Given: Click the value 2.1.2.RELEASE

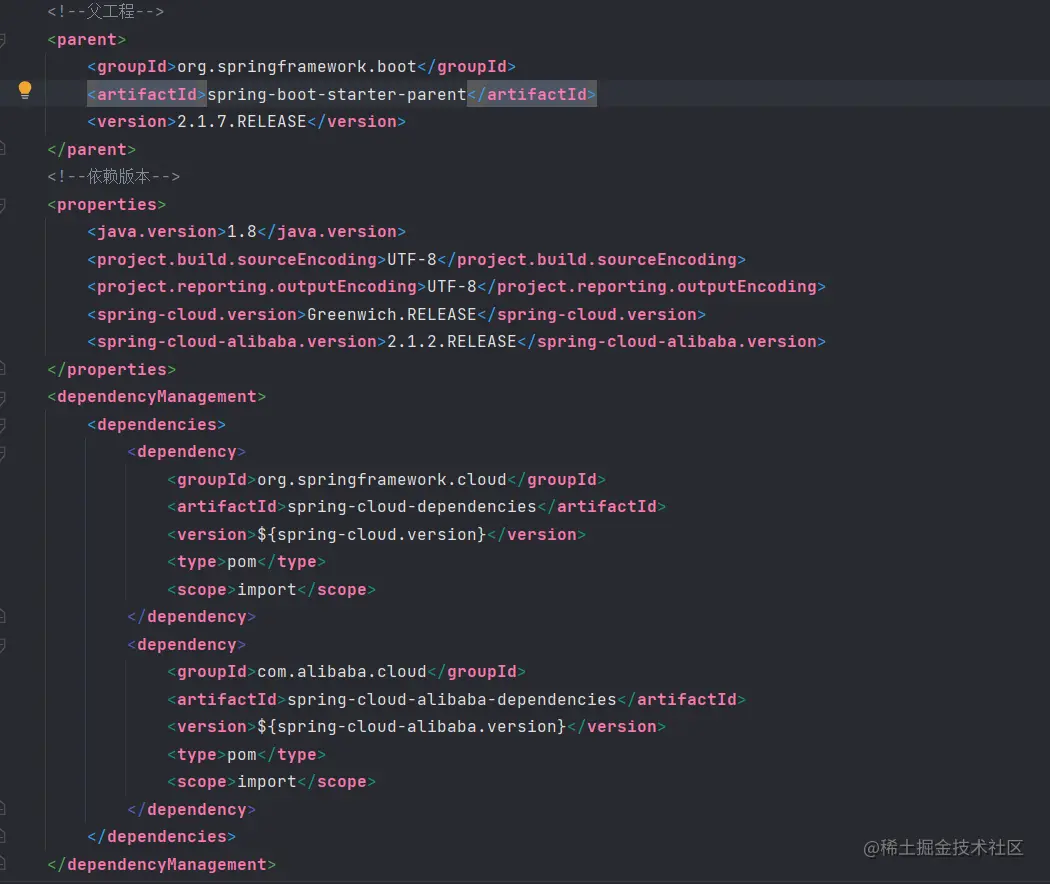Looking at the screenshot, I should coord(452,342).
